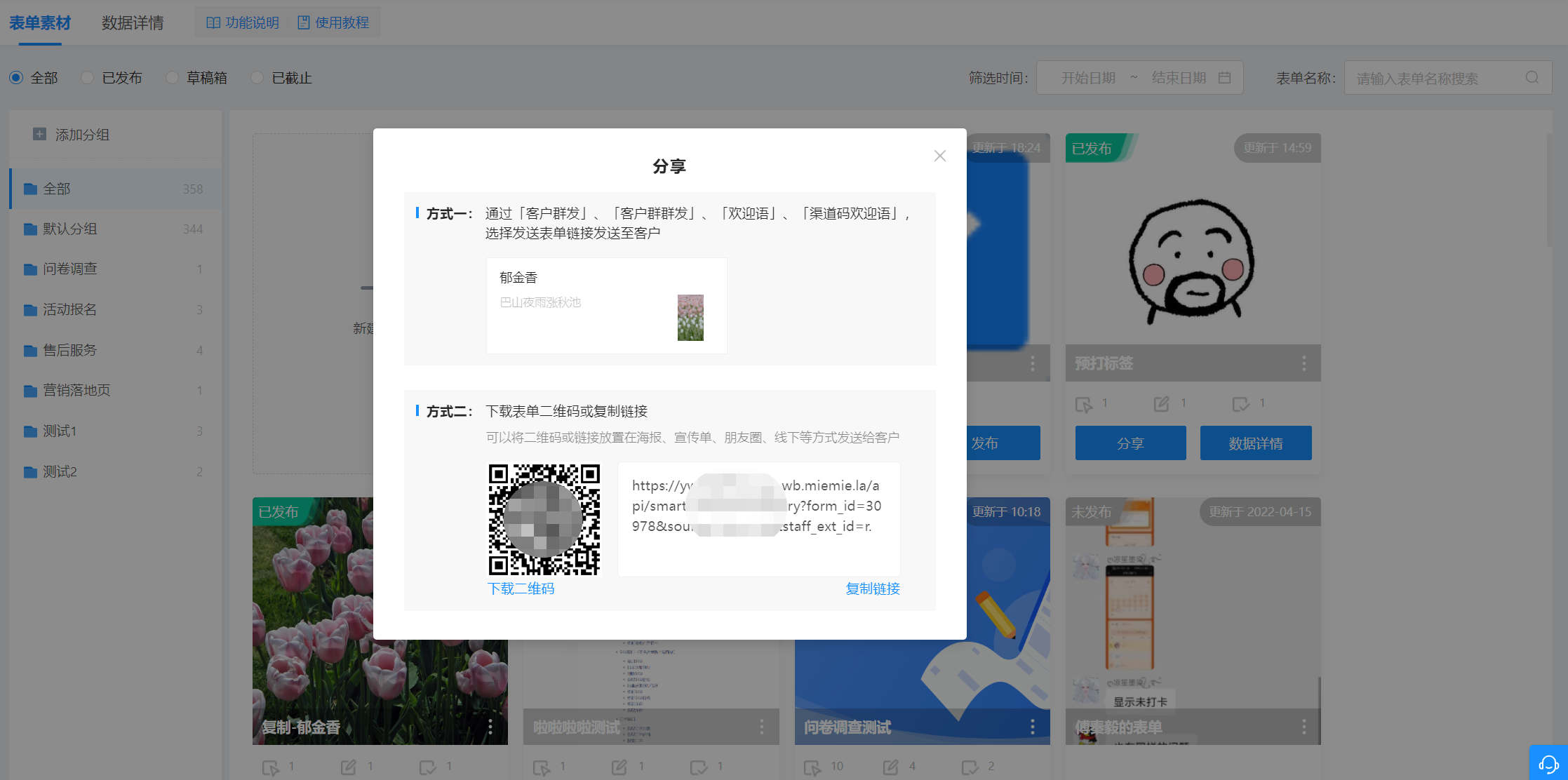This screenshot has width=1568, height=780.
Task: Open more options on 问卷调查测试 card
Action: coord(1032,727)
